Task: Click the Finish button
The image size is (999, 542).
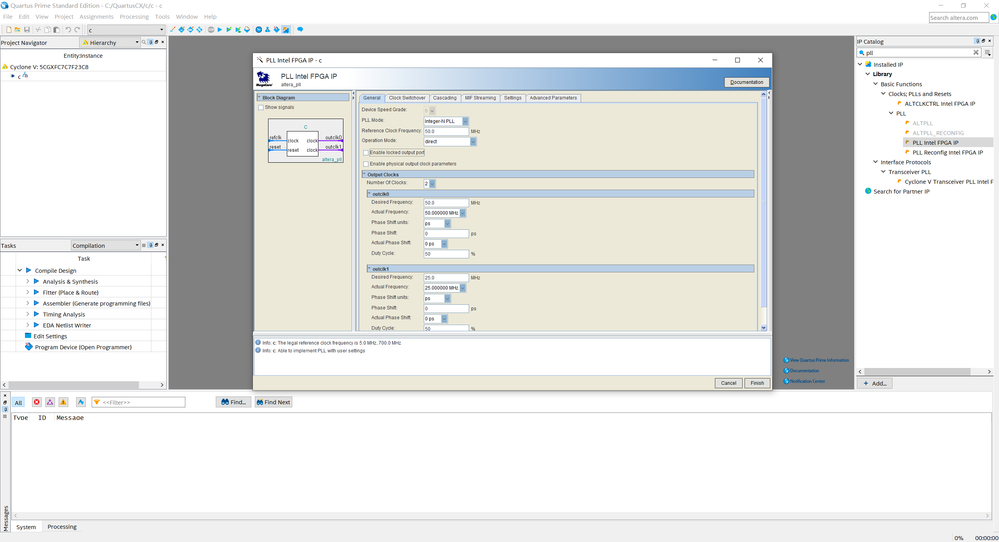Action: [757, 383]
